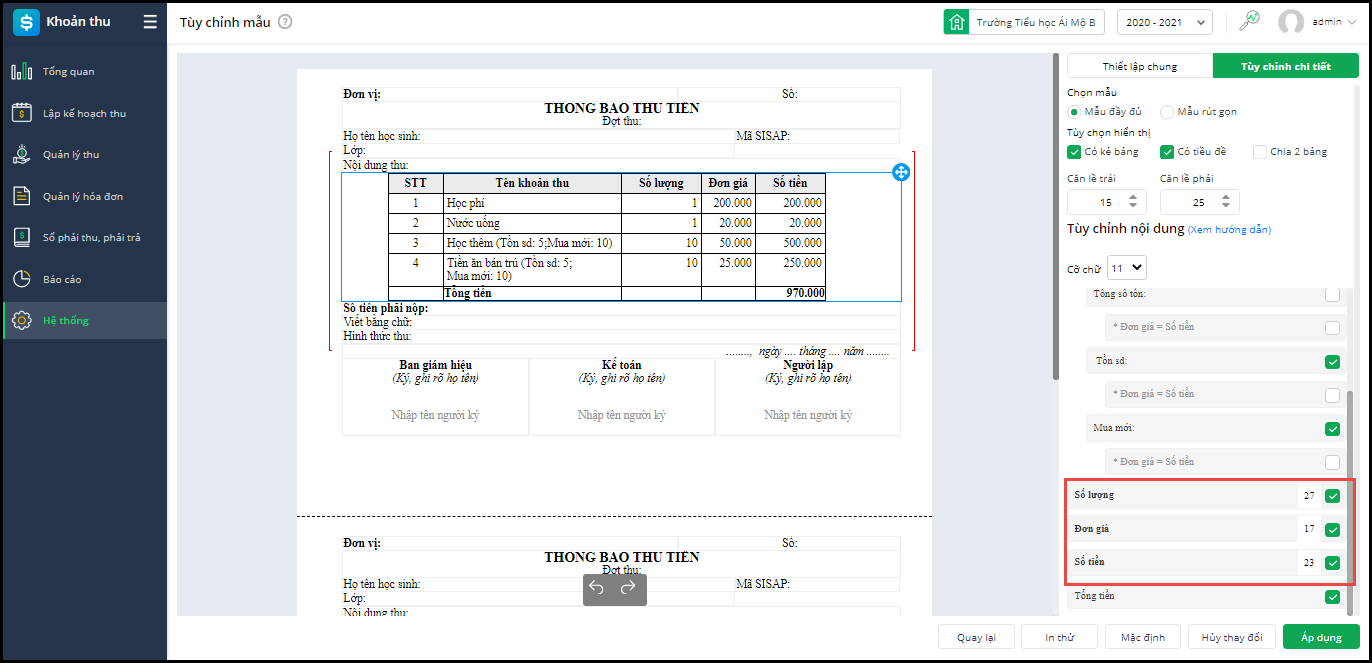Viewport: 1372px width, 663px height.
Task: Open Lập kế hoạch thu menu item
Action: (x=84, y=113)
